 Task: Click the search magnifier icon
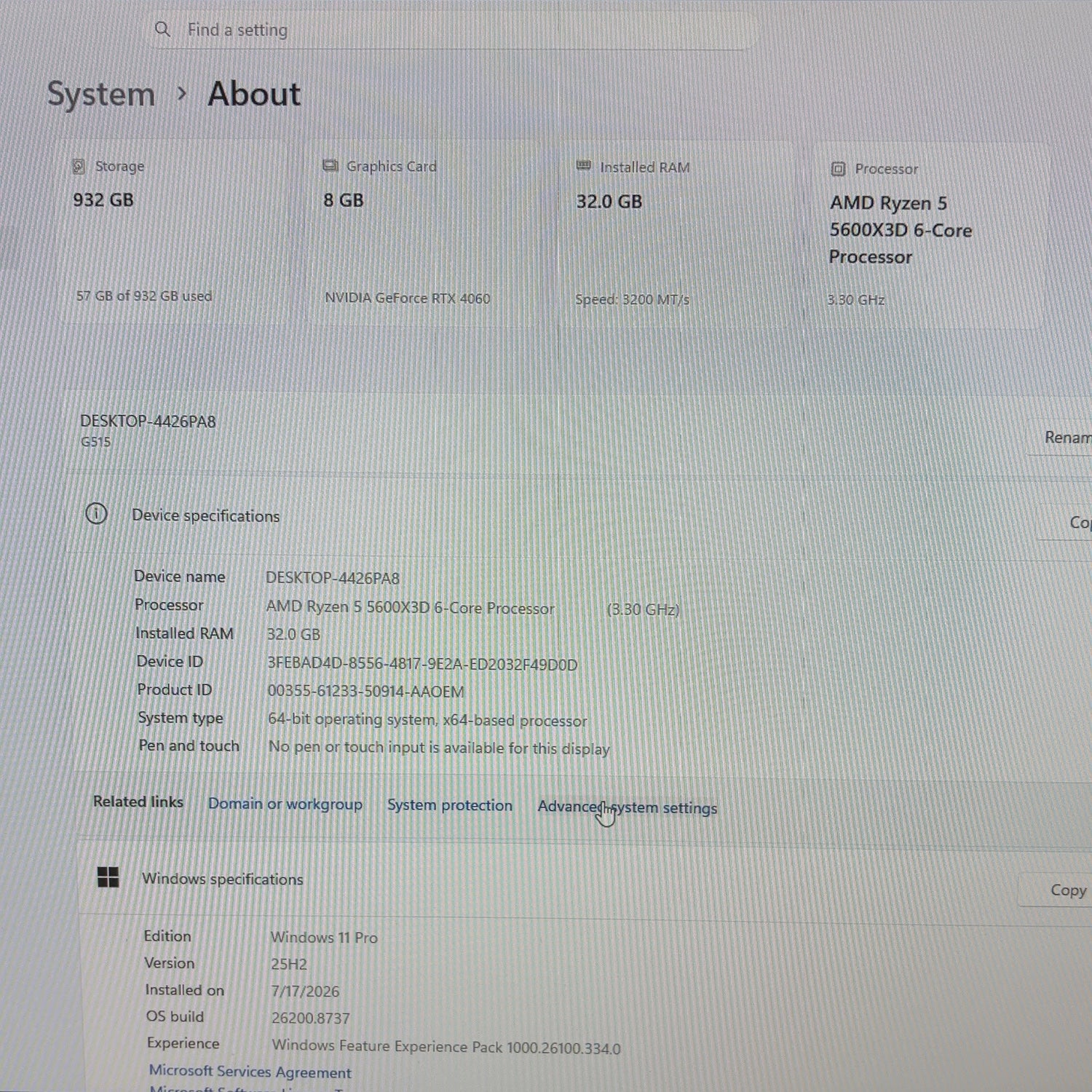click(162, 29)
